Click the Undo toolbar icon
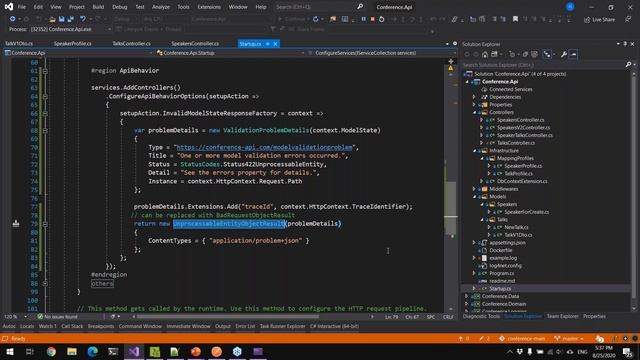The width and height of the screenshot is (640, 360). pyautogui.click(x=83, y=19)
